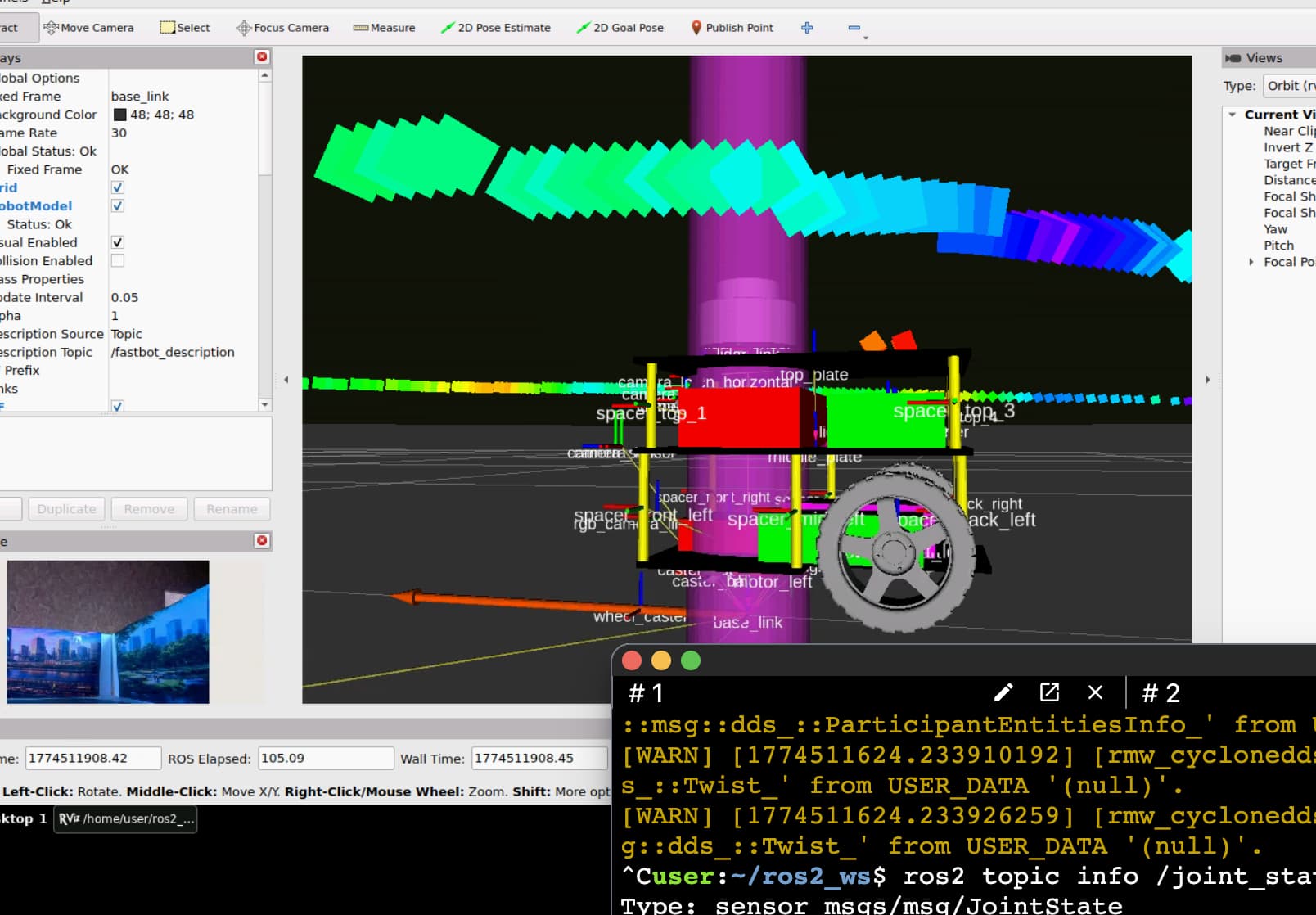Uncheck Visual Enabled checkbox
Image resolution: width=1316 pixels, height=915 pixels.
click(118, 242)
